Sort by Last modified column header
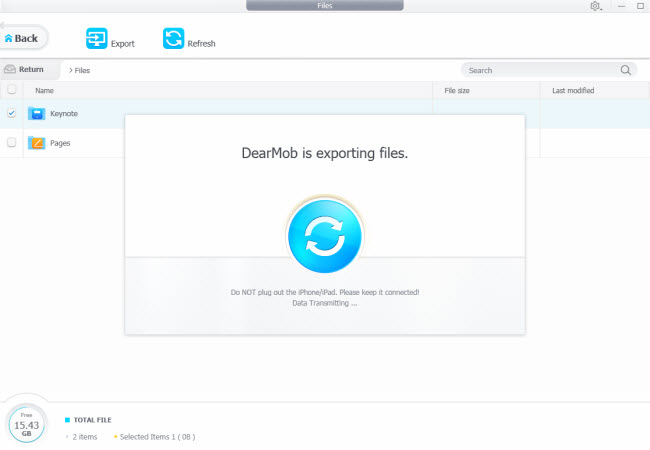Screen dimensions: 650x450 coord(573,90)
